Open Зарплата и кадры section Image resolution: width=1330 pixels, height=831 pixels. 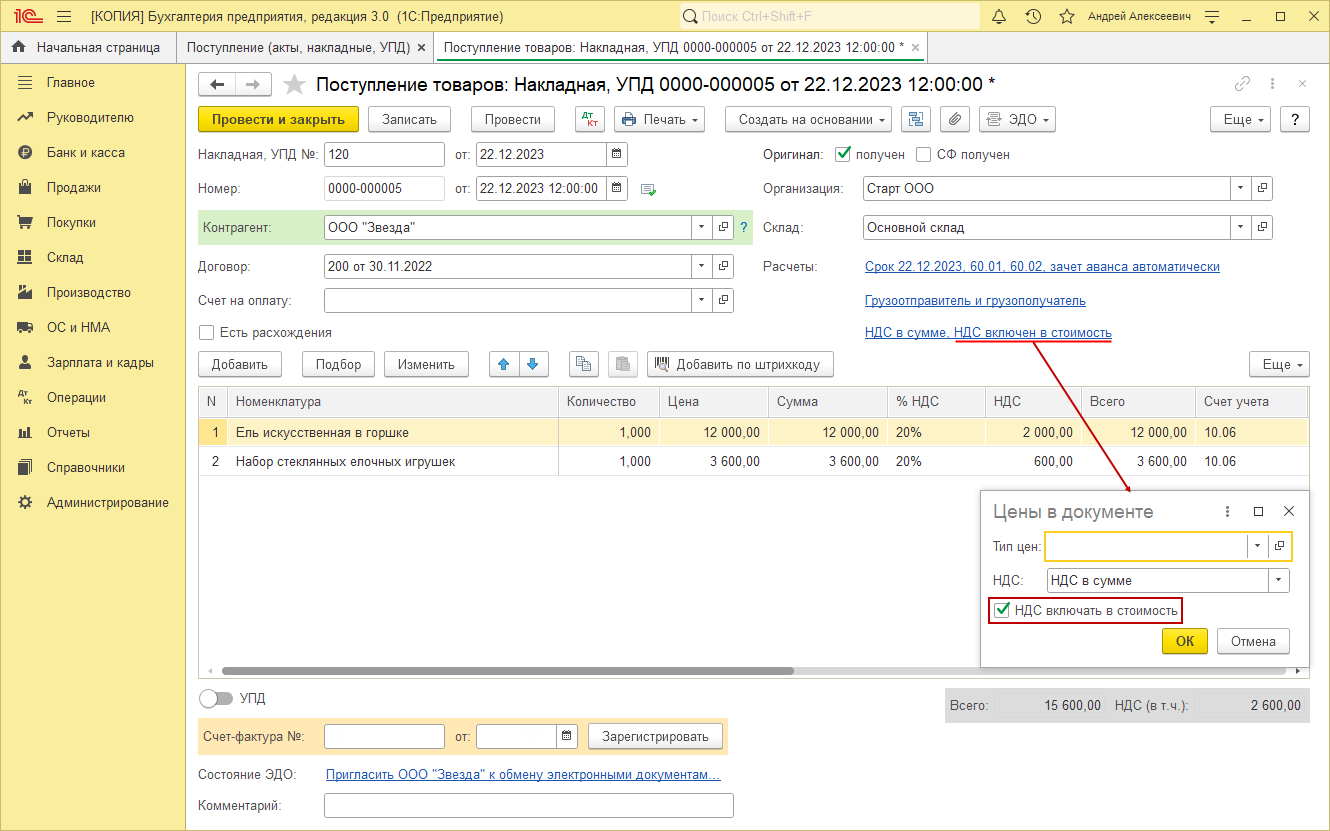(100, 362)
